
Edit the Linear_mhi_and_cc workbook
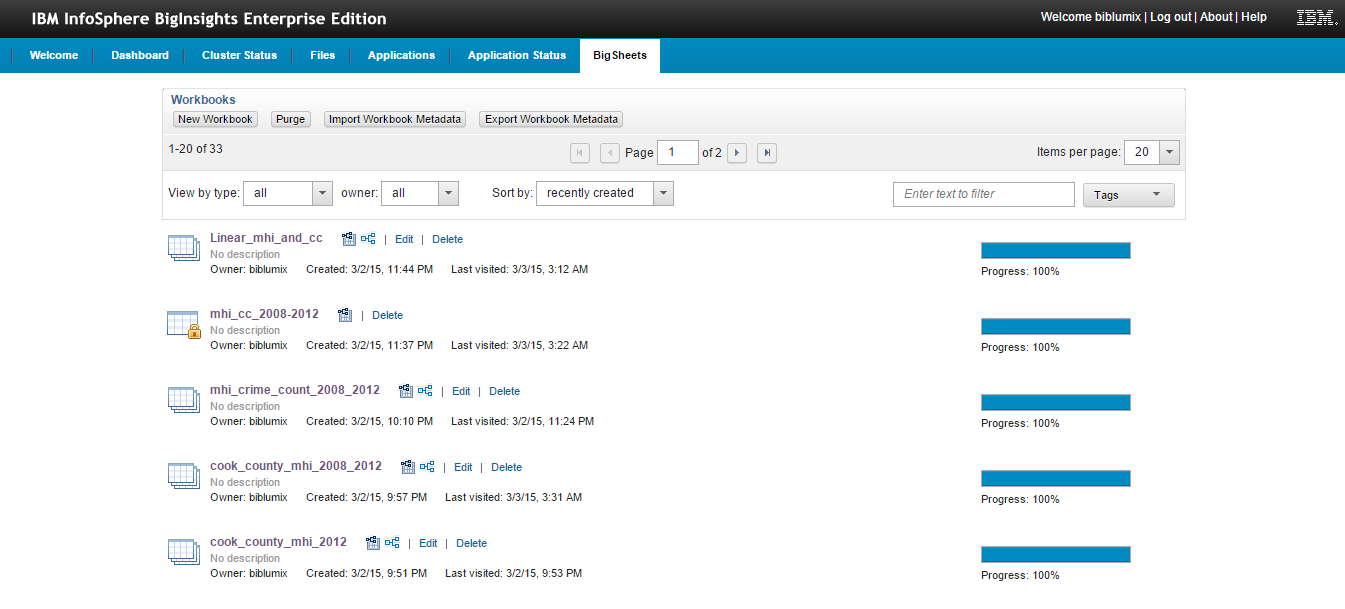pyautogui.click(x=404, y=239)
